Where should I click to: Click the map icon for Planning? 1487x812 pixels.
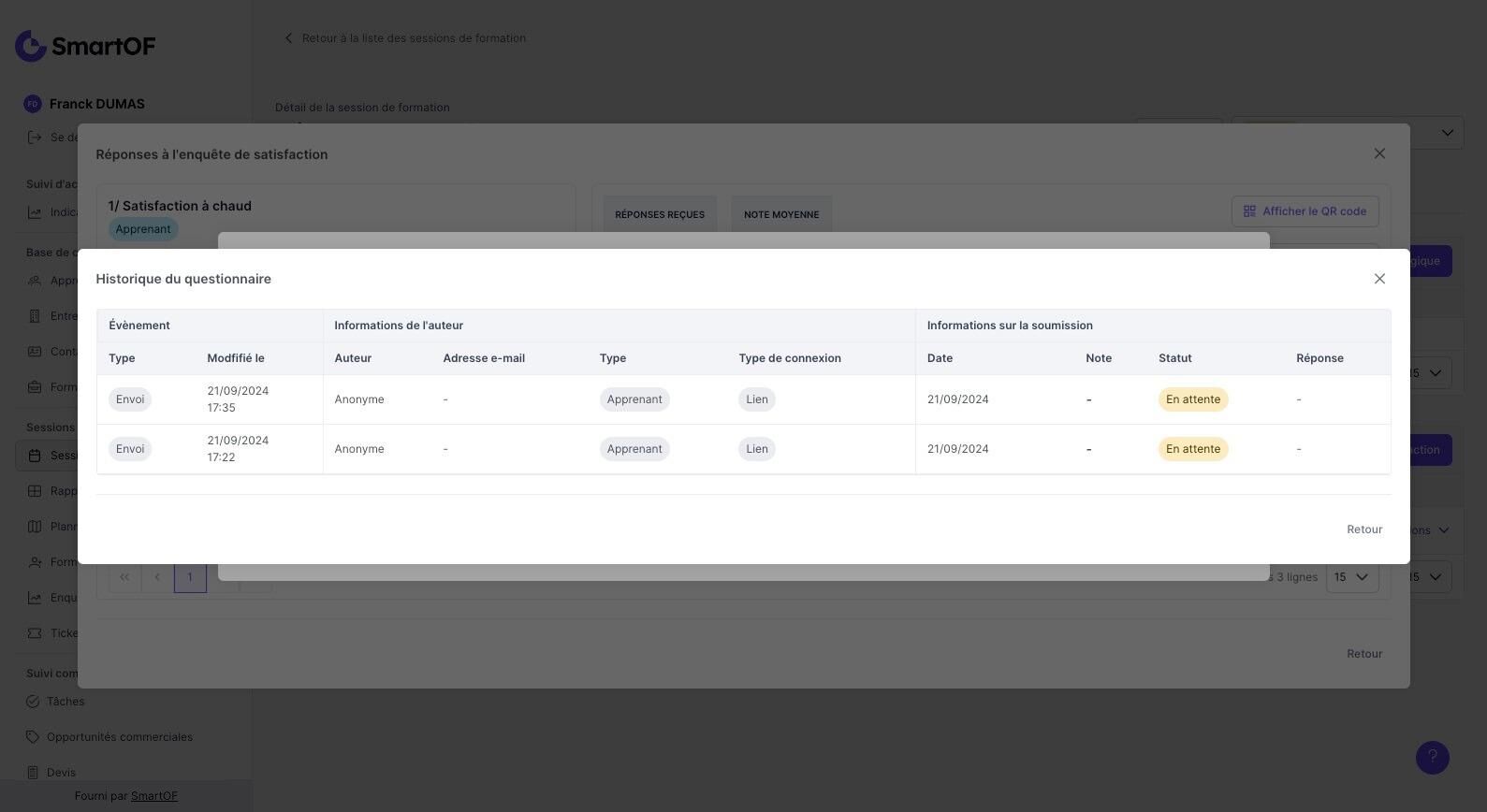(x=35, y=527)
